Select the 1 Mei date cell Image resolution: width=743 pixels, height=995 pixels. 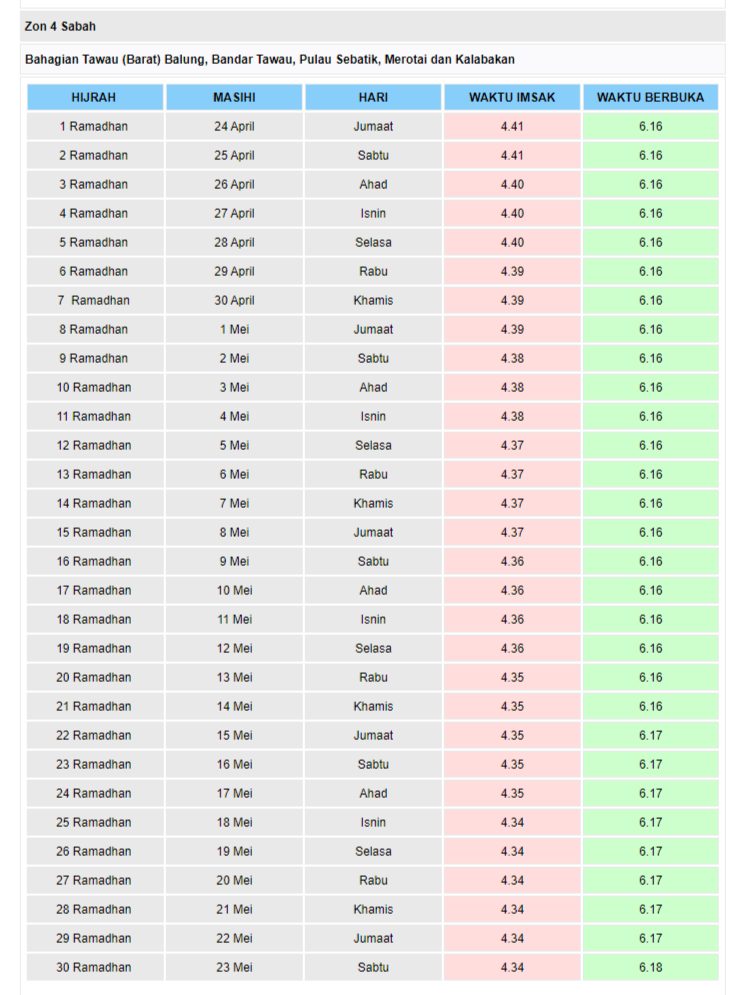[x=234, y=330]
